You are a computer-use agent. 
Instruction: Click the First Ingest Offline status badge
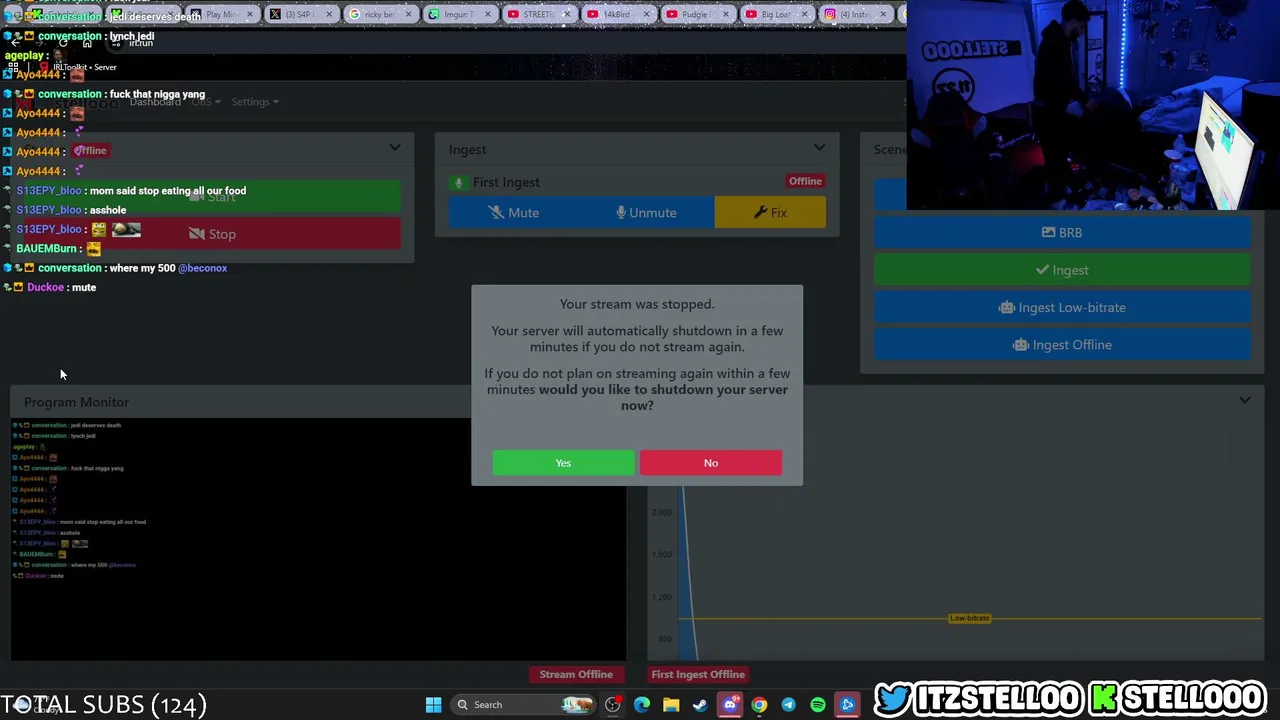tap(698, 674)
